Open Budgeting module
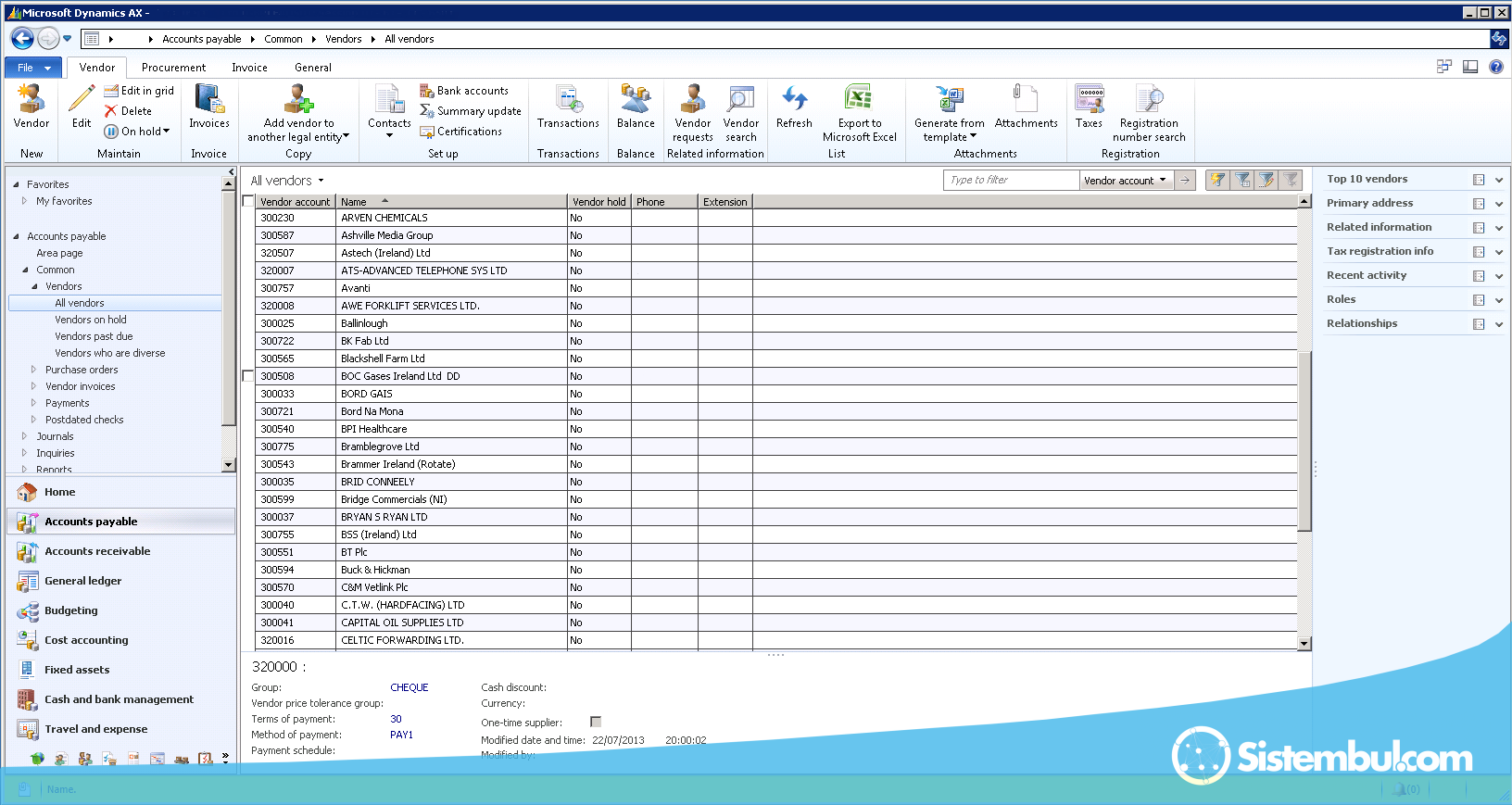 click(x=71, y=610)
